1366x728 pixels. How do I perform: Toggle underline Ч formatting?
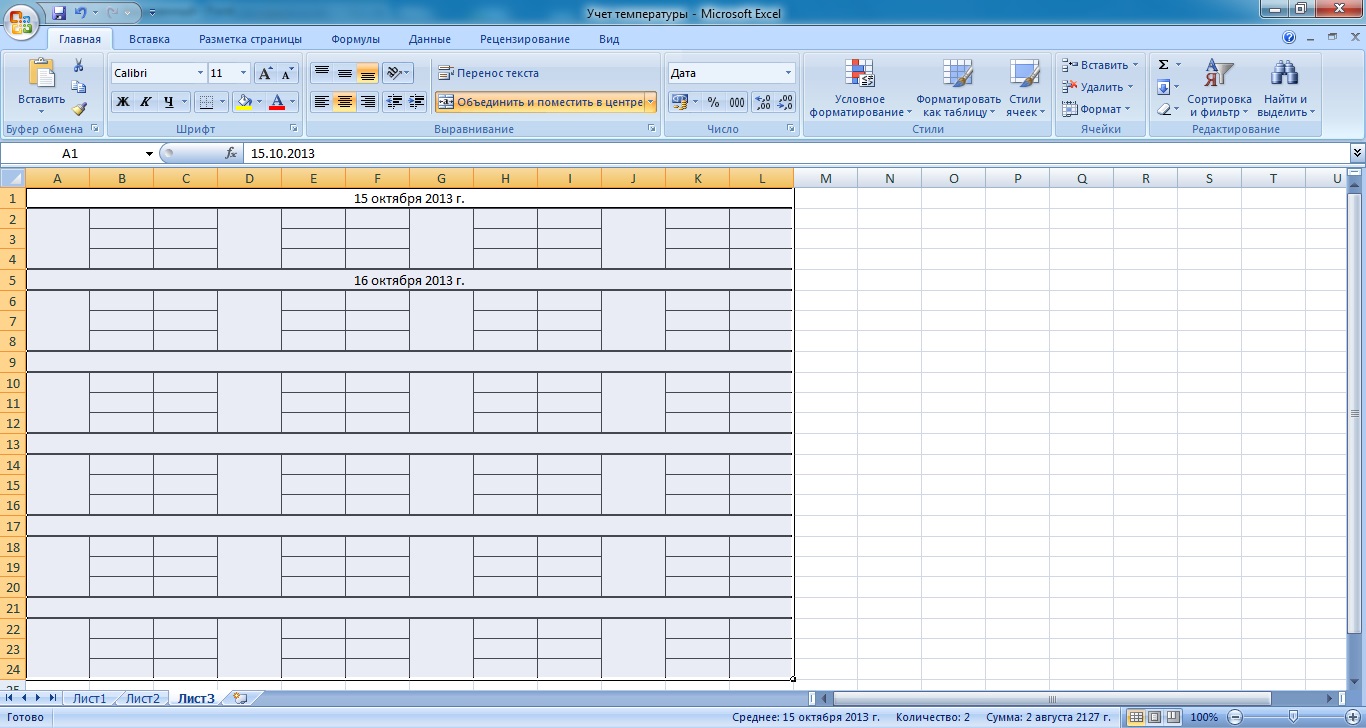tap(168, 101)
